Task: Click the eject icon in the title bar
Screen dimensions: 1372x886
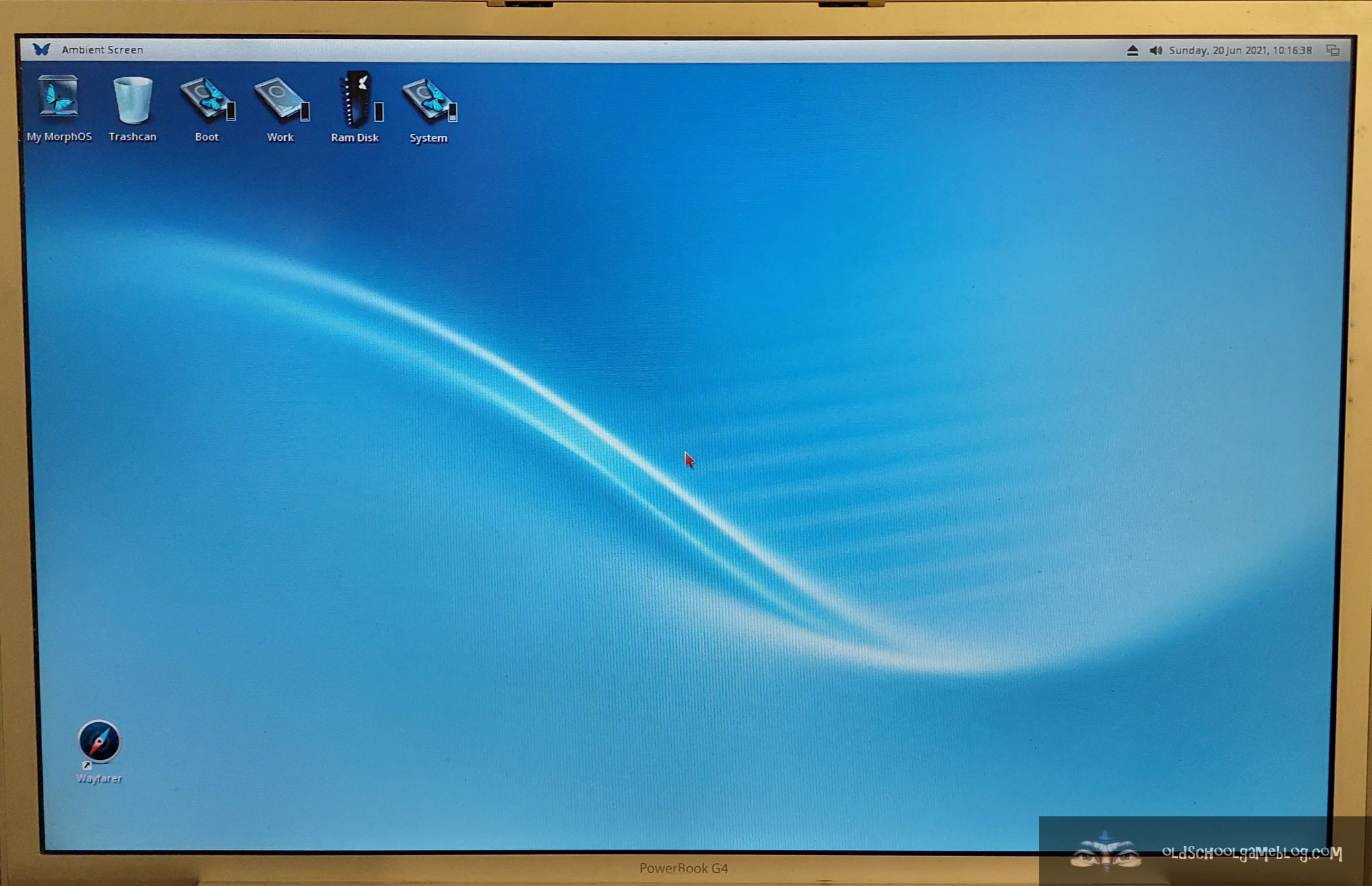Action: [1132, 51]
